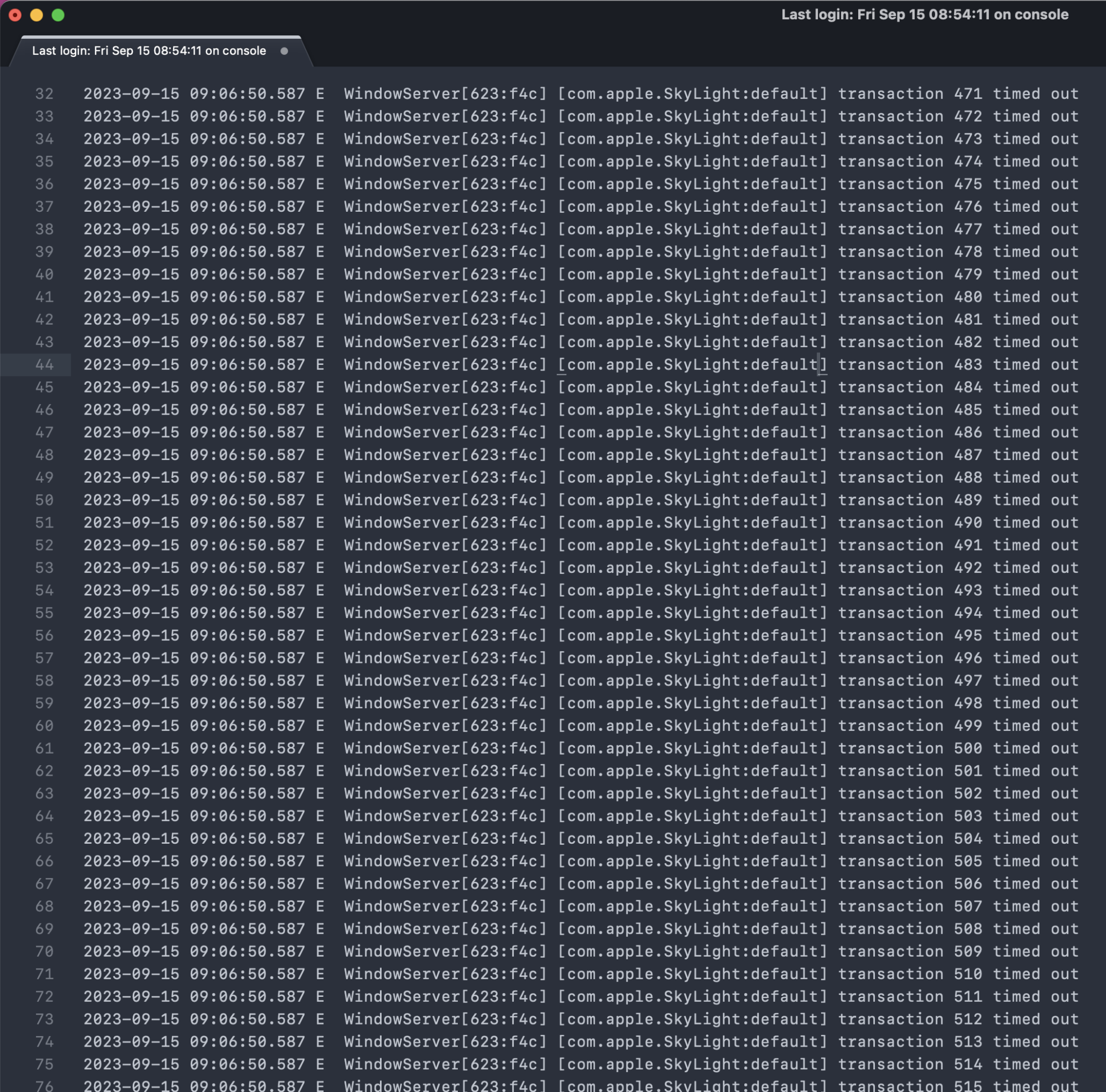Click transaction number 511
The image size is (1106, 1092).
pyautogui.click(x=968, y=996)
